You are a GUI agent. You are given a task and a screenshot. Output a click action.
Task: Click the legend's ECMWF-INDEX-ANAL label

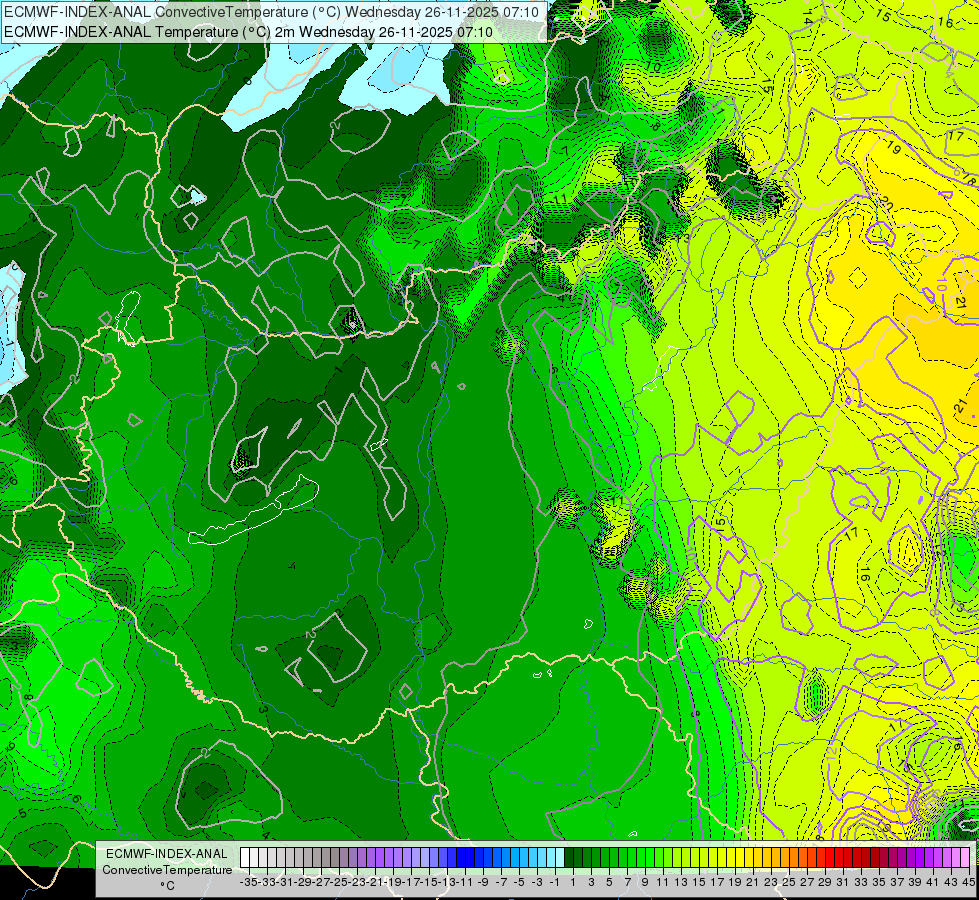click(167, 854)
